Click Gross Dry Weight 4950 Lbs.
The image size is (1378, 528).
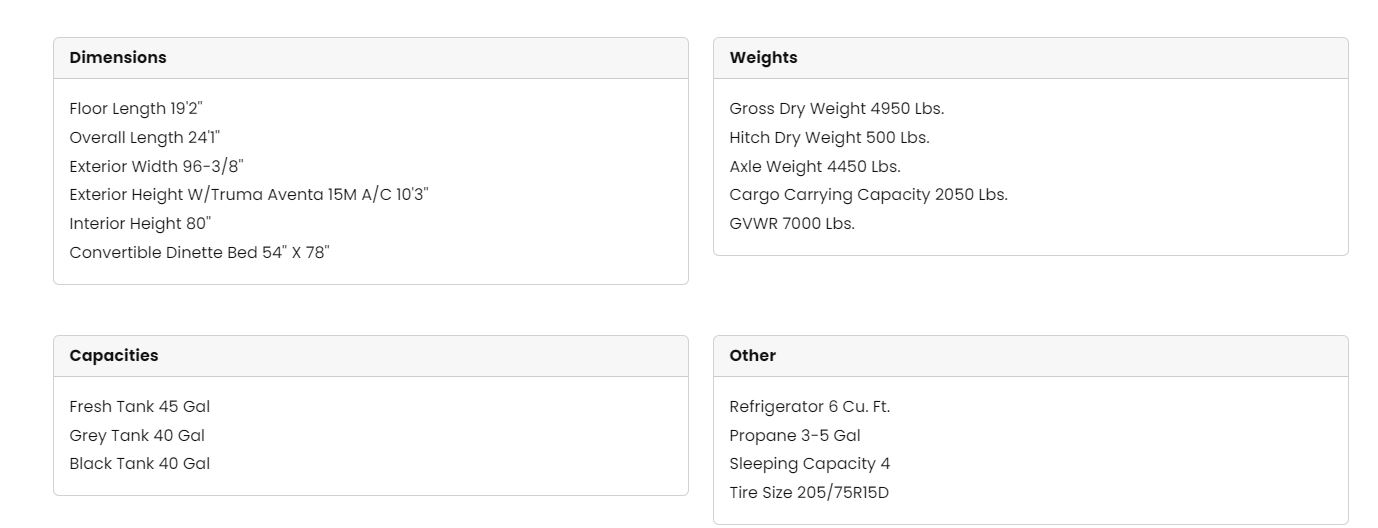point(837,108)
